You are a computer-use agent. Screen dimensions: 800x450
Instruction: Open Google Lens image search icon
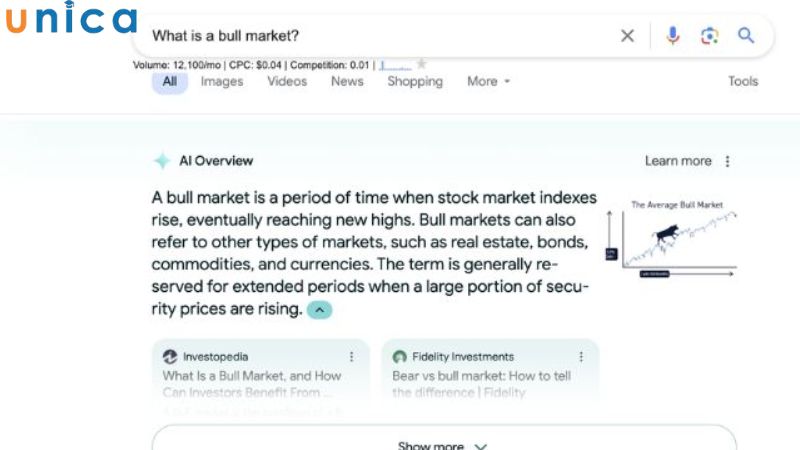[709, 36]
